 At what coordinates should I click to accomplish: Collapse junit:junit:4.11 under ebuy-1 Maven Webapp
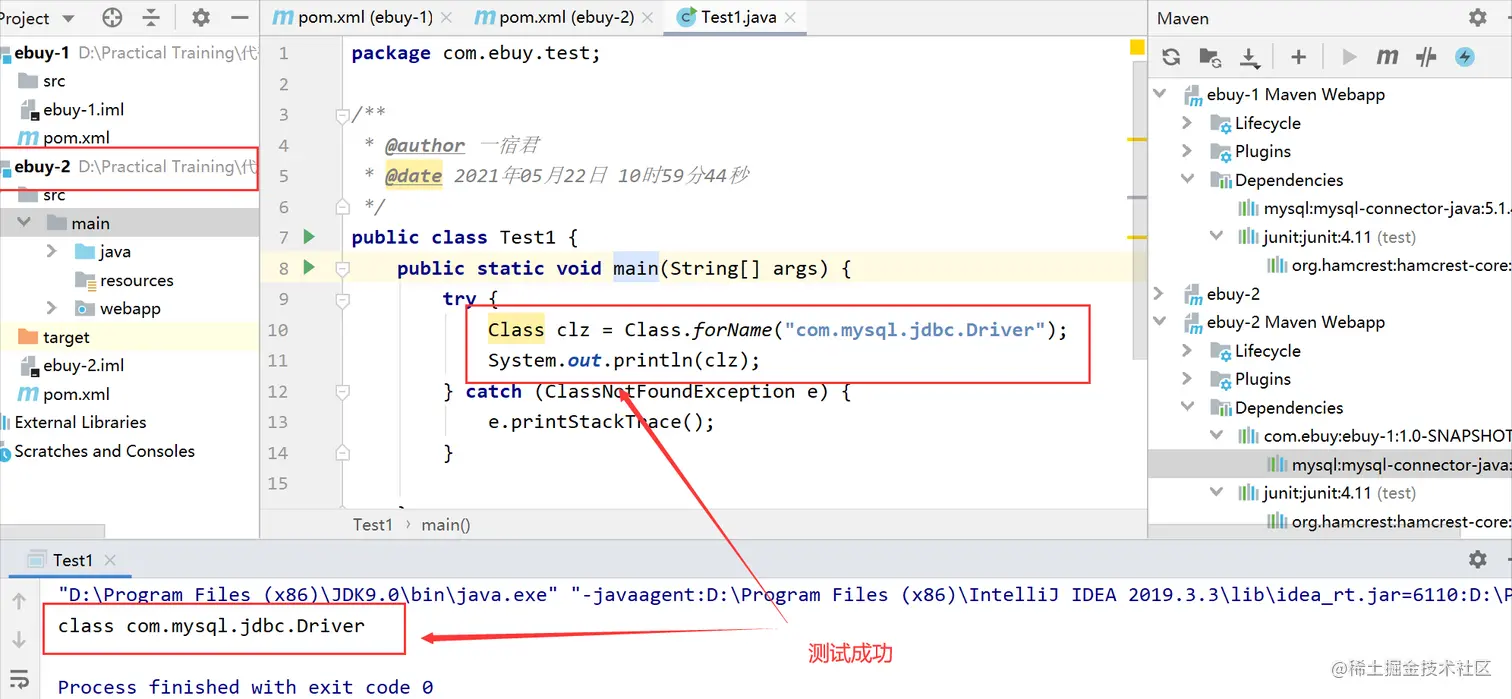[x=1216, y=237]
